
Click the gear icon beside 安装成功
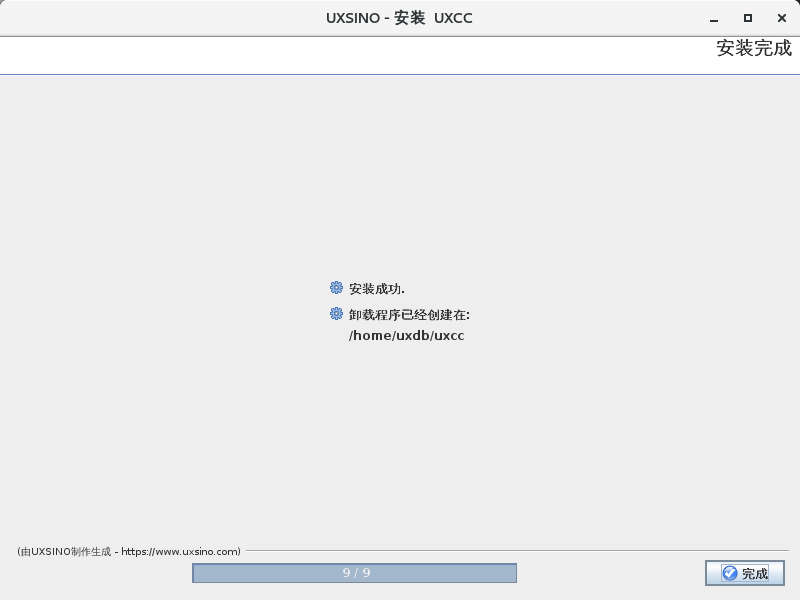336,288
